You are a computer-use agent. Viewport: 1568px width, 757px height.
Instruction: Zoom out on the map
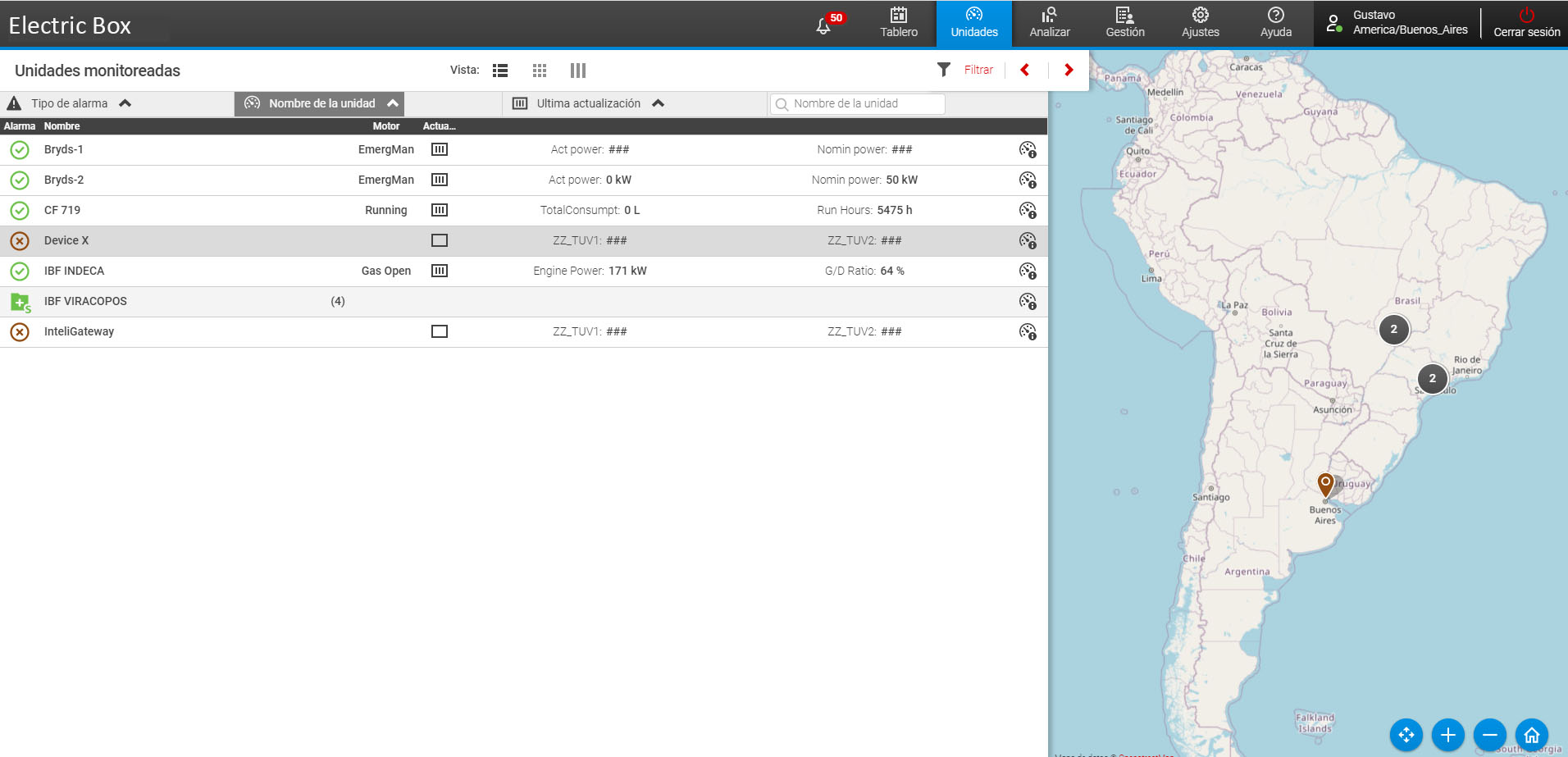point(1489,735)
